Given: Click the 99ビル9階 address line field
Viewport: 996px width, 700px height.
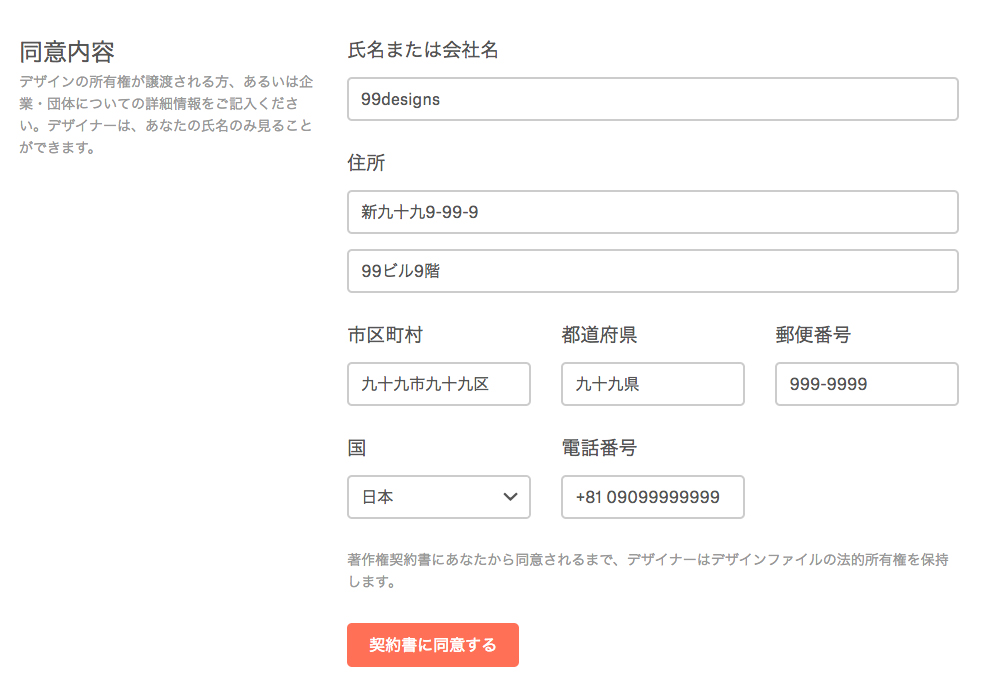Looking at the screenshot, I should (x=652, y=271).
